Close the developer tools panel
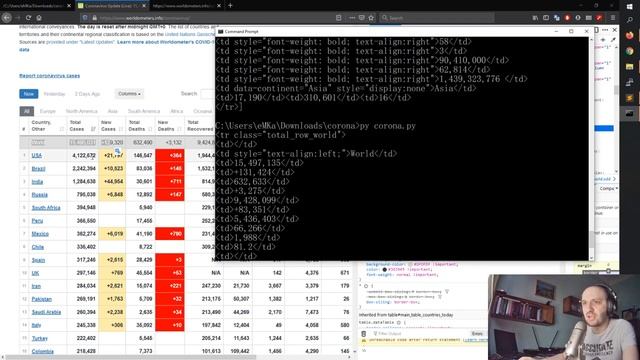Image resolution: width=640 pixels, height=360 pixels. [x=615, y=30]
